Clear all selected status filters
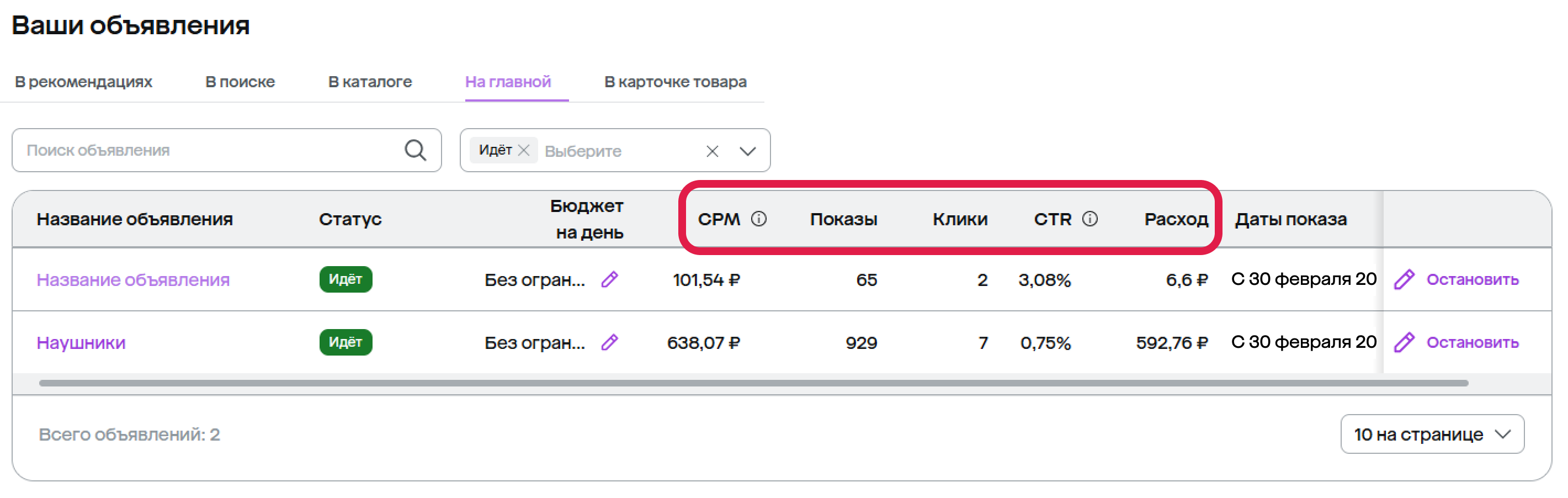The image size is (1568, 498). pos(711,151)
